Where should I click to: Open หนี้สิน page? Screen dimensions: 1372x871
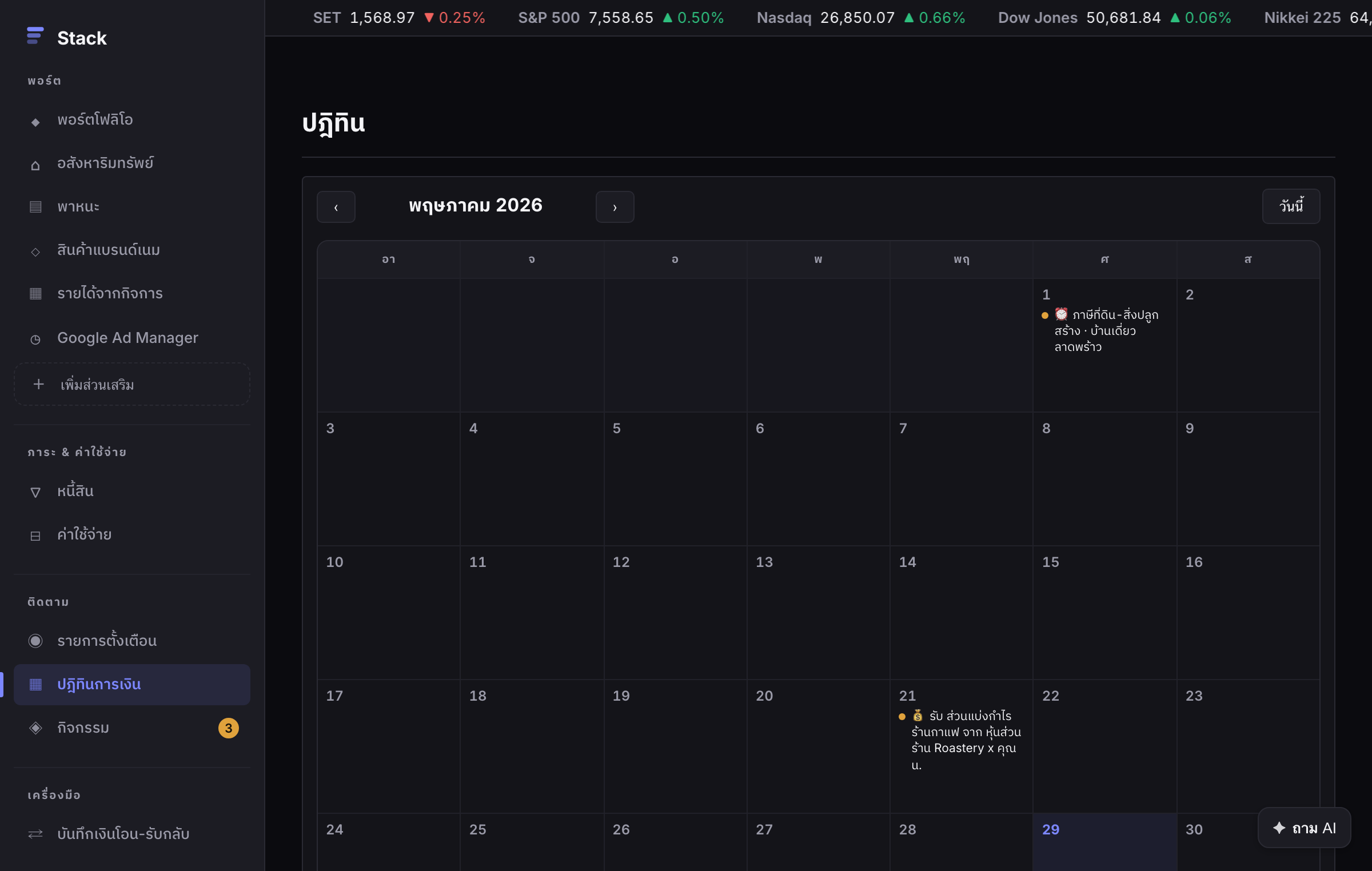point(132,491)
